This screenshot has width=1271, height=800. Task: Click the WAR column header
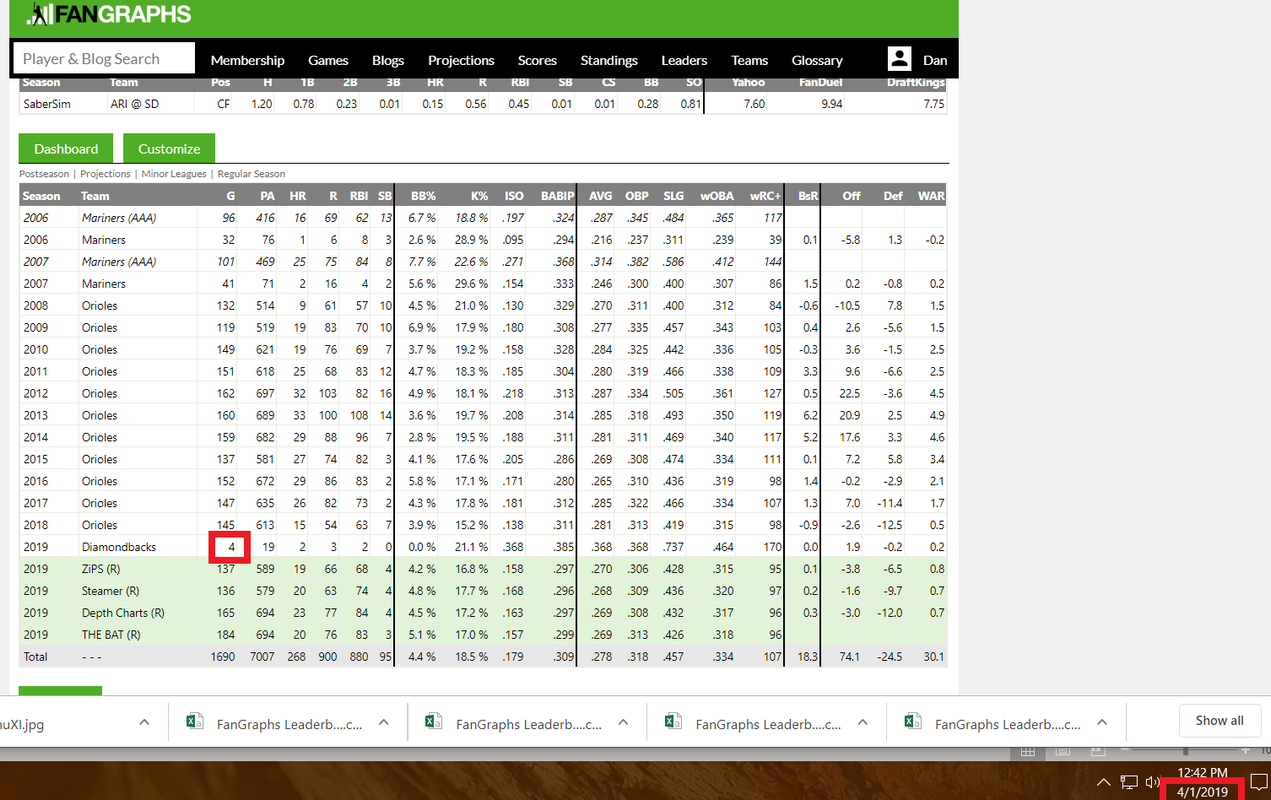tap(931, 196)
